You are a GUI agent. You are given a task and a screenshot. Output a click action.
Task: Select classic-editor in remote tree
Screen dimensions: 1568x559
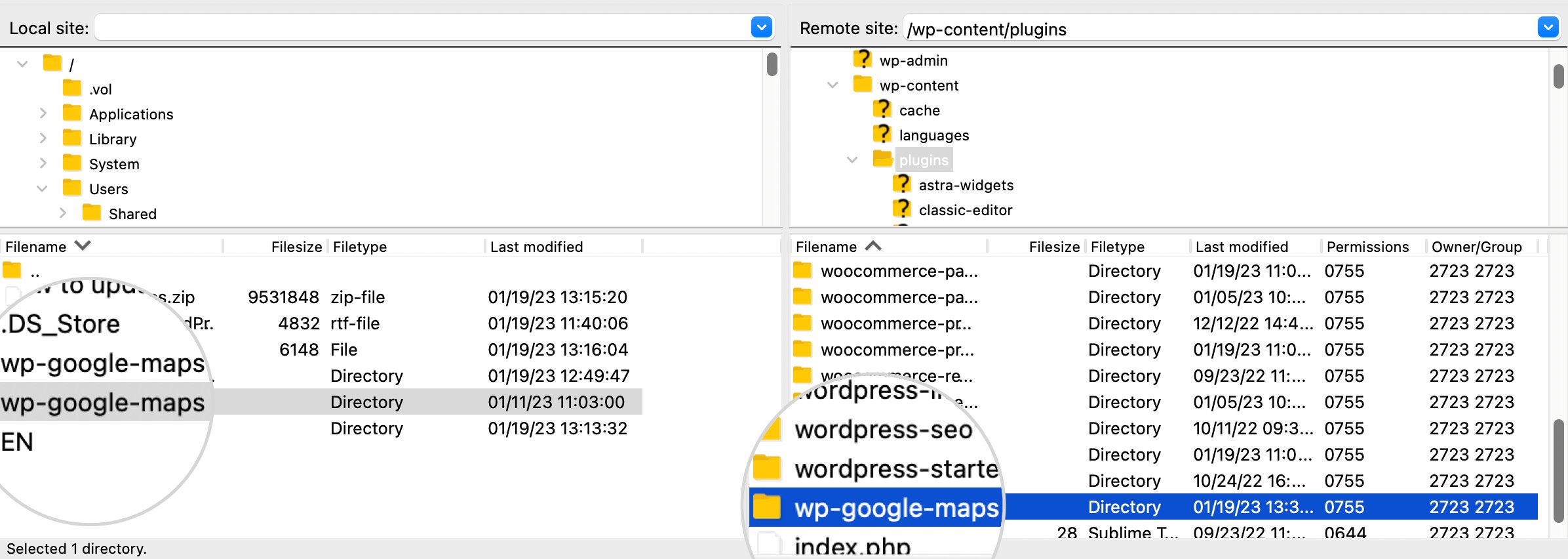click(x=966, y=210)
